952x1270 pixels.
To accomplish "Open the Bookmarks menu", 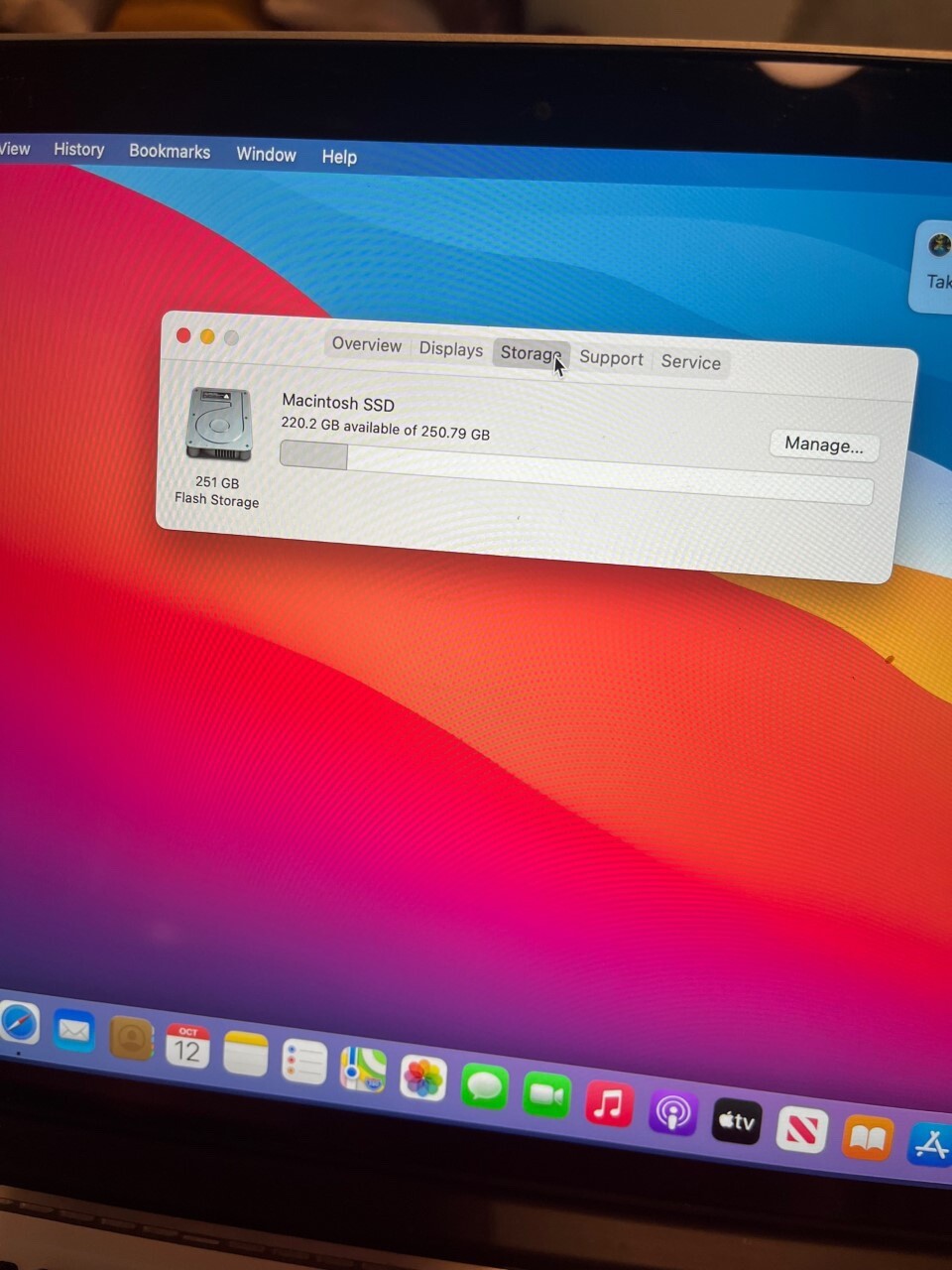I will pyautogui.click(x=170, y=151).
